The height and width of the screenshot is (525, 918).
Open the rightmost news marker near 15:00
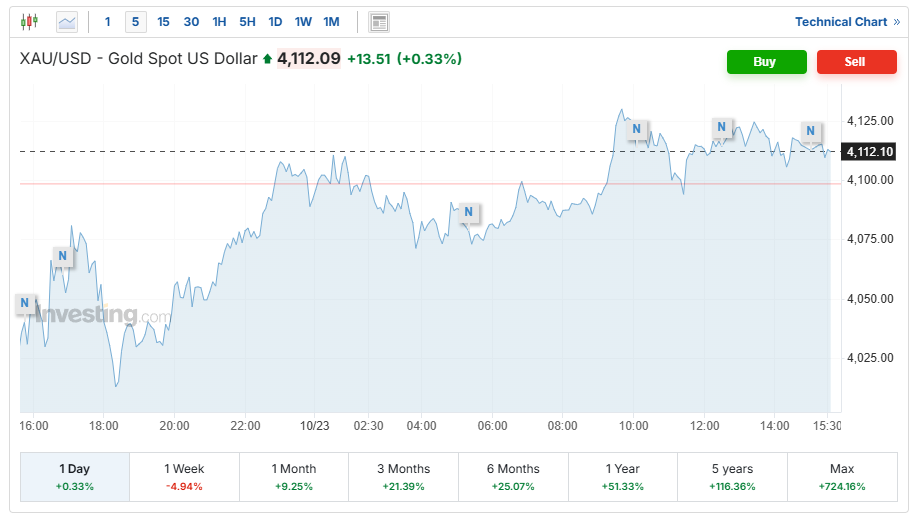(x=811, y=131)
